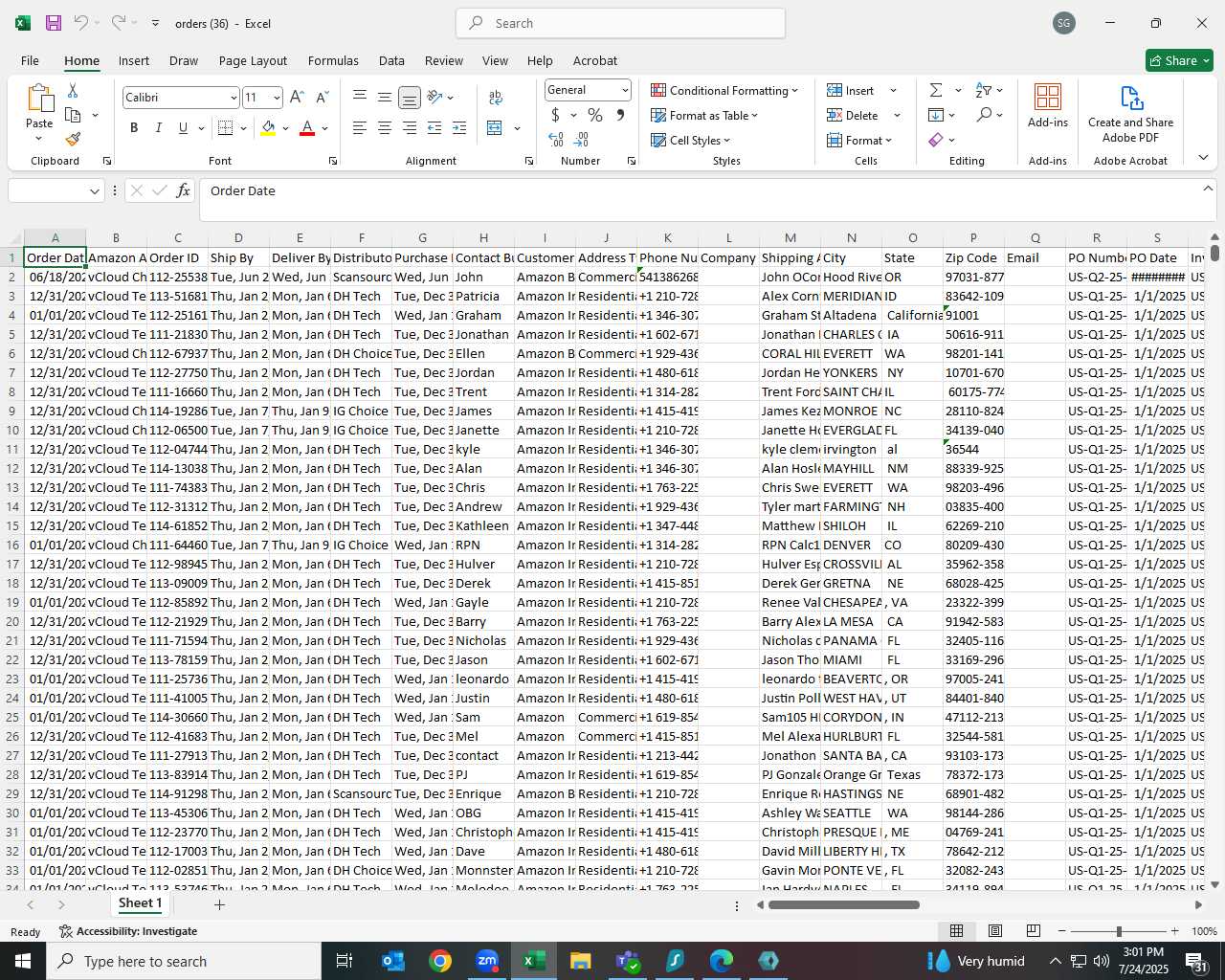The width and height of the screenshot is (1225, 980).
Task: Click the Search box in title bar
Action: (620, 23)
